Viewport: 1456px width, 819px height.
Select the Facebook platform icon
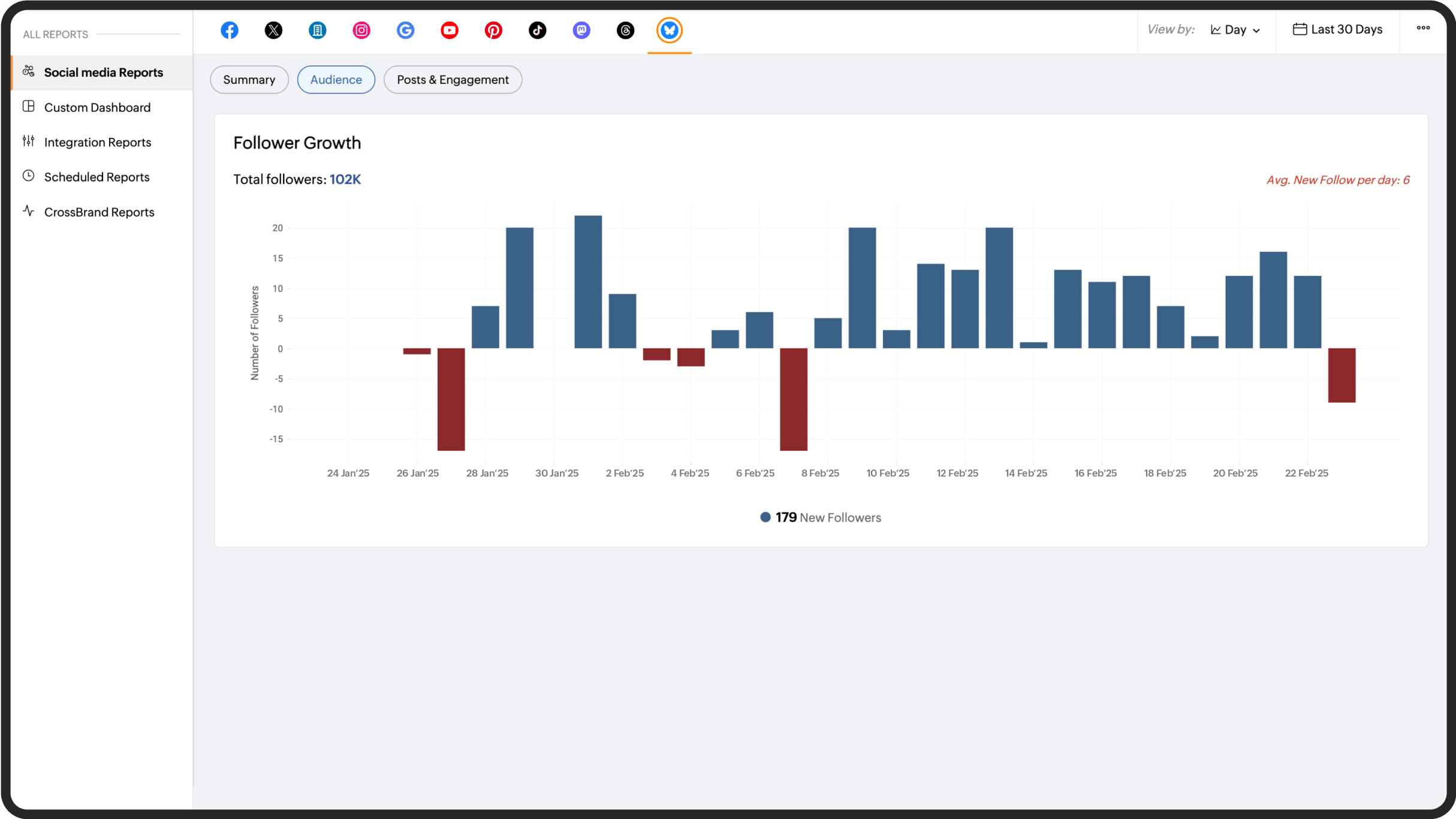pos(230,30)
